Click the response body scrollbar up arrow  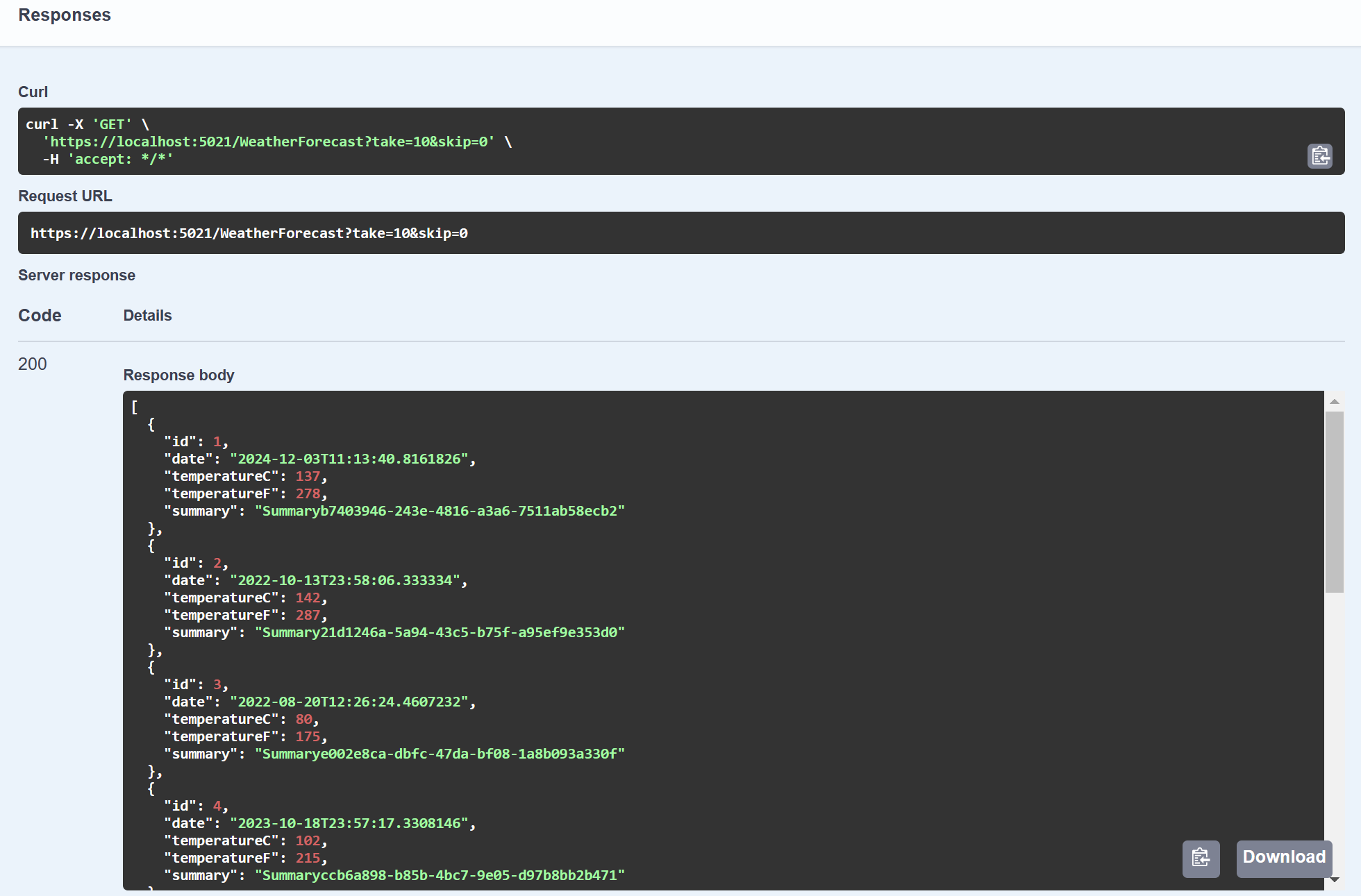point(1334,402)
